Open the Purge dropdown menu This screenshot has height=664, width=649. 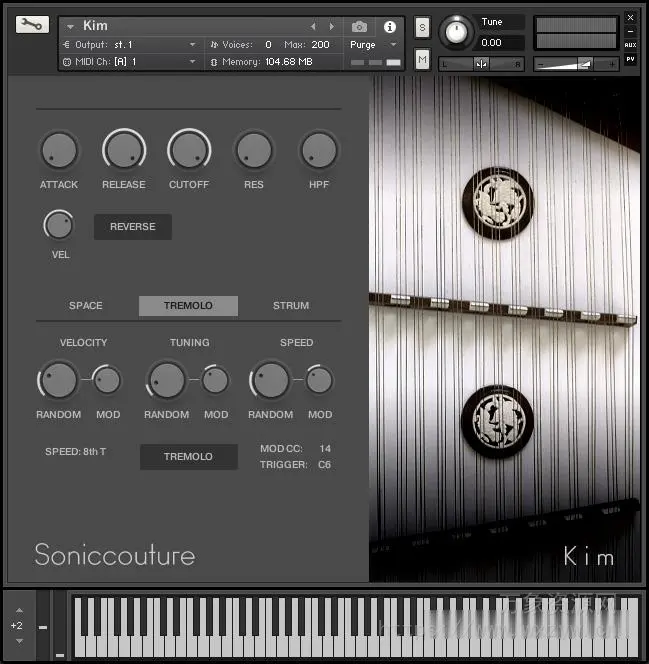point(373,44)
